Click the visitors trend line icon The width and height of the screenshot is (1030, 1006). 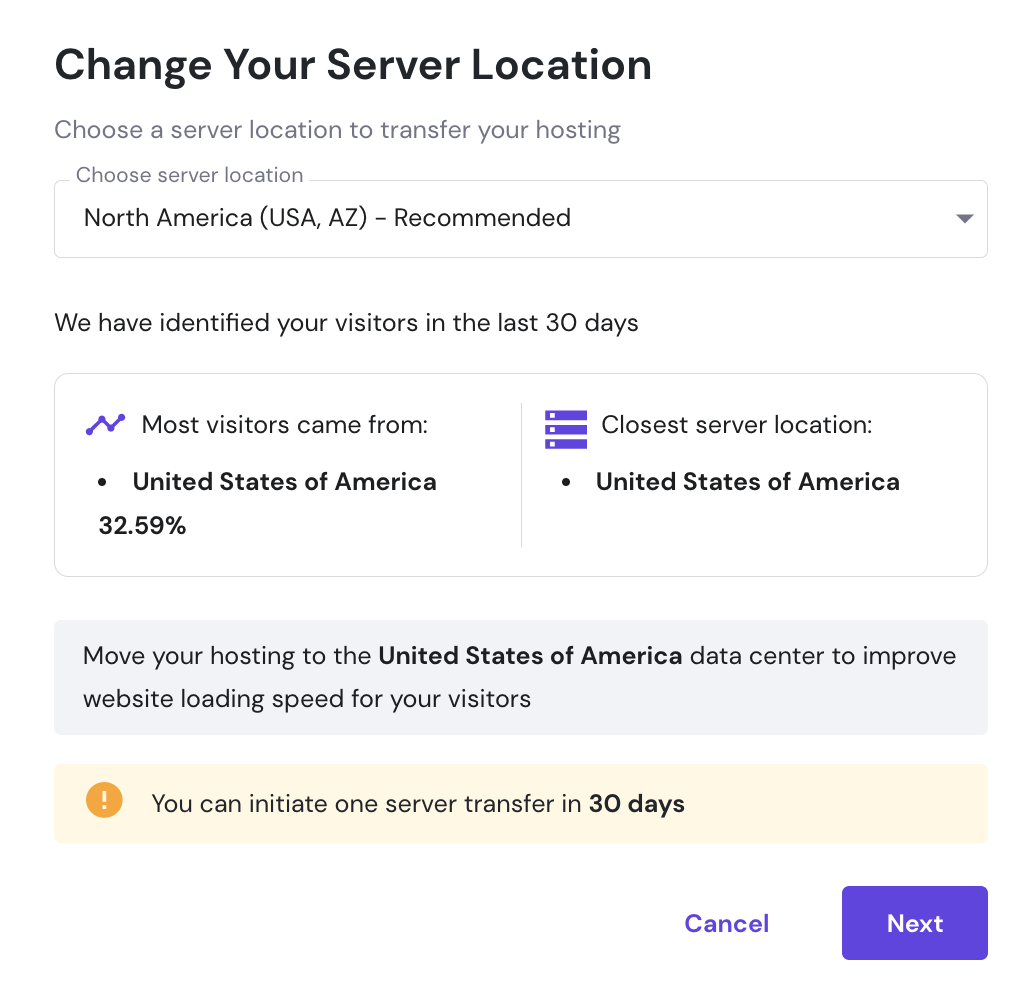click(105, 425)
